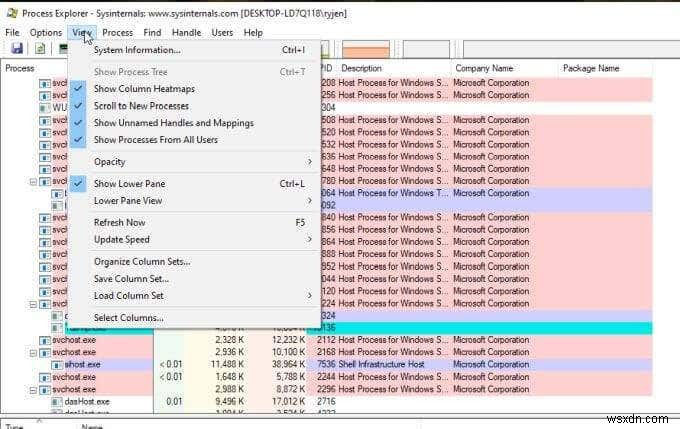
Task: Click the icon of svchost.exe PID 2244
Action: 45,377
